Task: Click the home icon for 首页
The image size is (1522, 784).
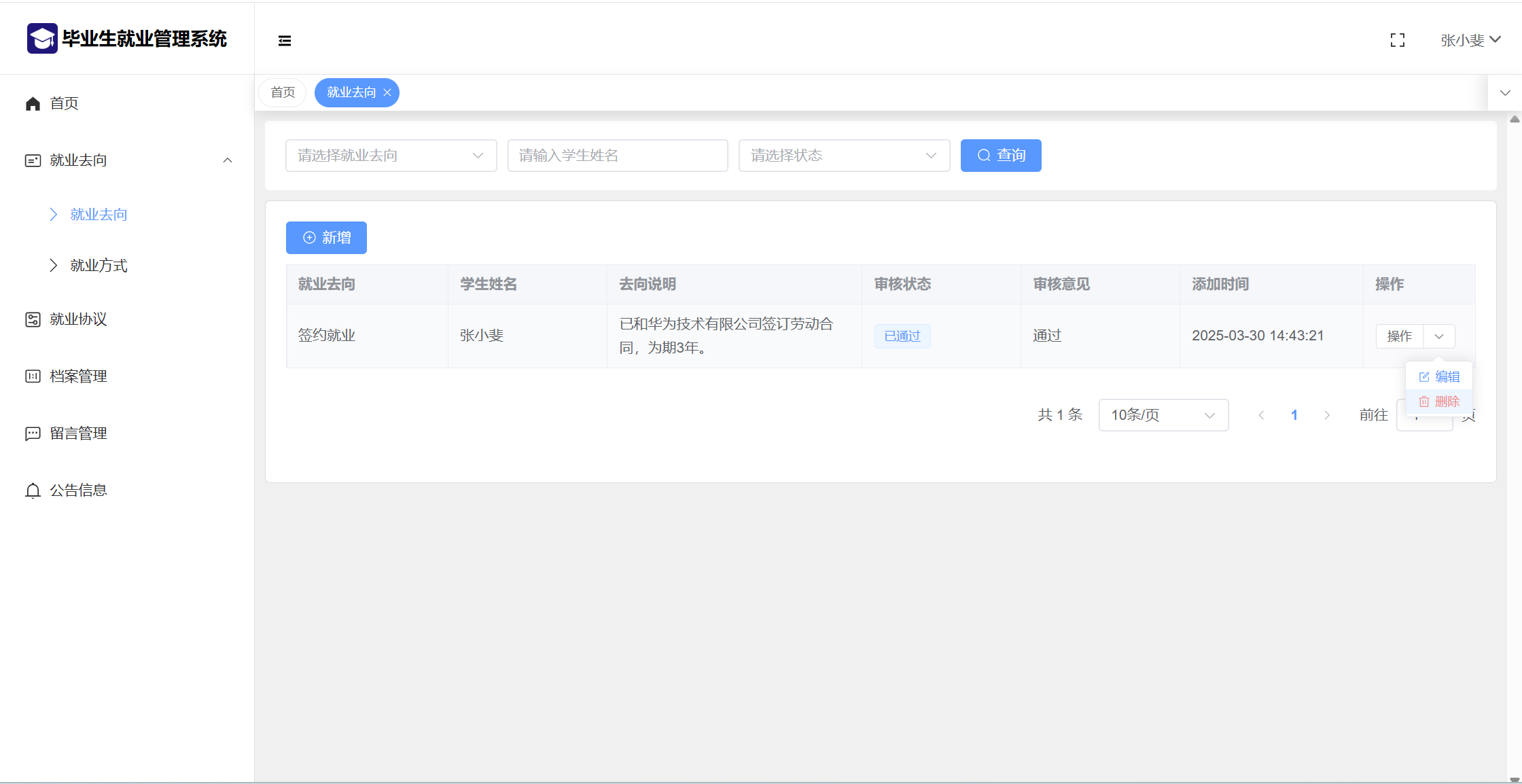Action: 33,103
